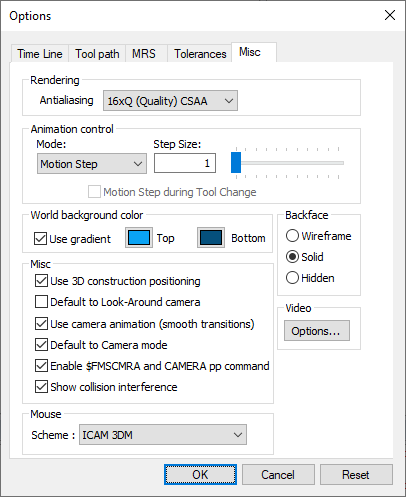Disable Show collision interference

click(41, 387)
